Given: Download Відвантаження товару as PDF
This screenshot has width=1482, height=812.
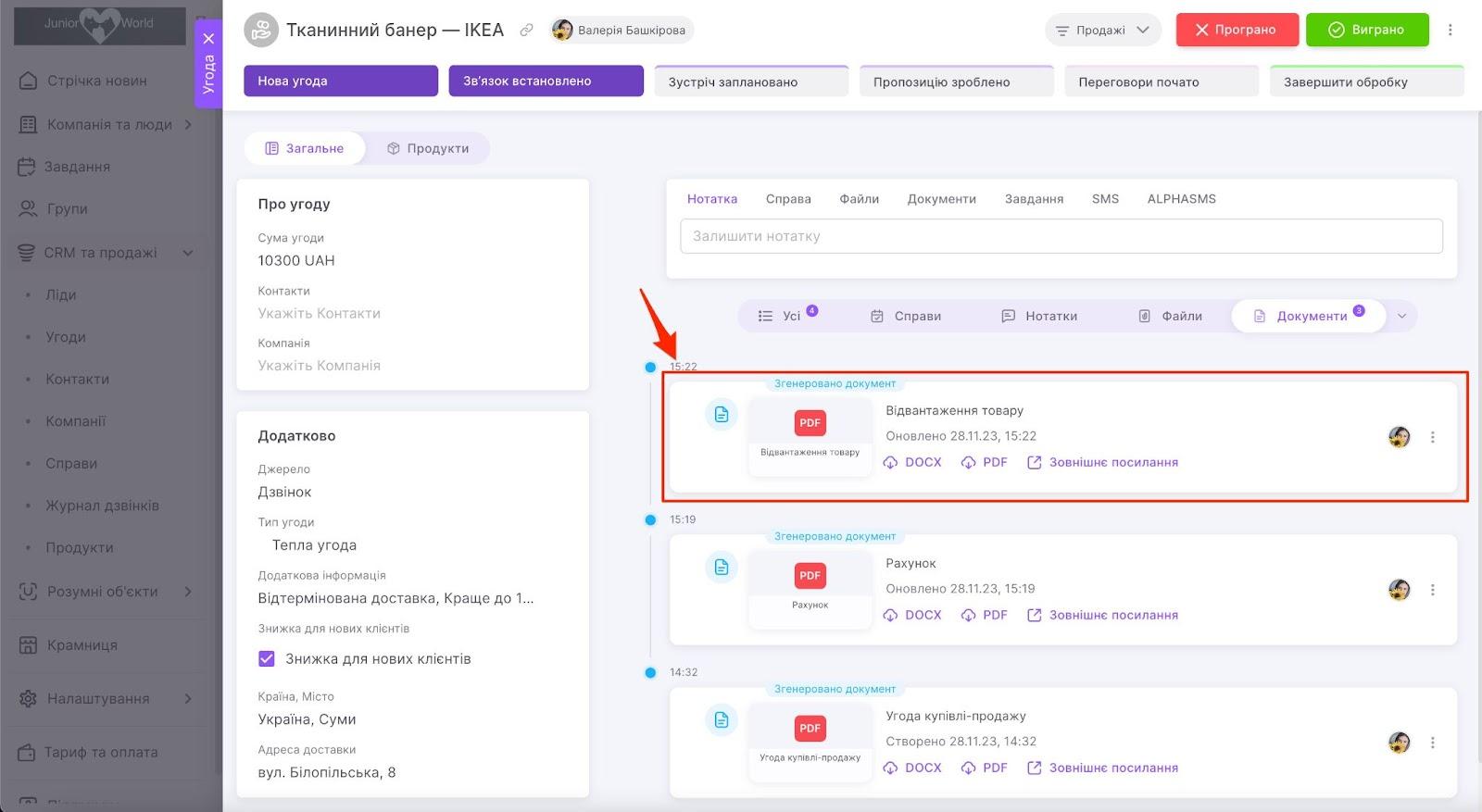Looking at the screenshot, I should click(x=984, y=462).
